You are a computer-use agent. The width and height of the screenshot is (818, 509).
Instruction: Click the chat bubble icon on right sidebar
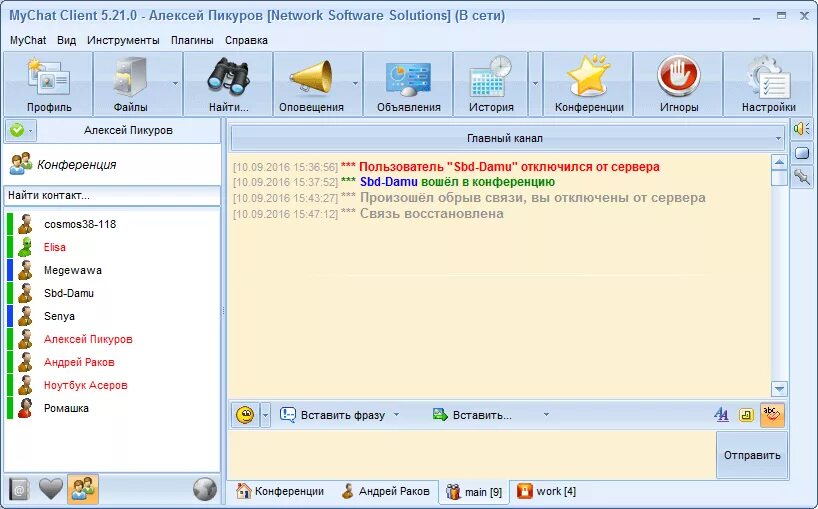802,153
